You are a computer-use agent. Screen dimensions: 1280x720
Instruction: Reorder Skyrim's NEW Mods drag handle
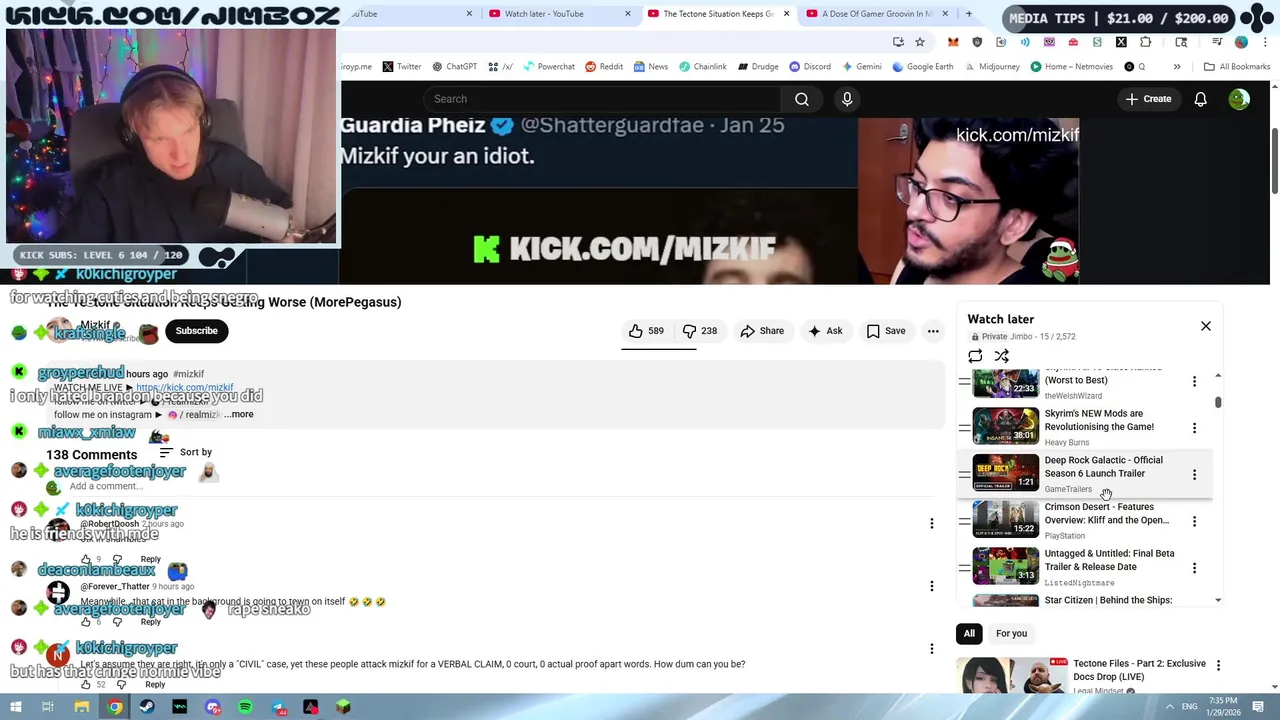tap(964, 428)
